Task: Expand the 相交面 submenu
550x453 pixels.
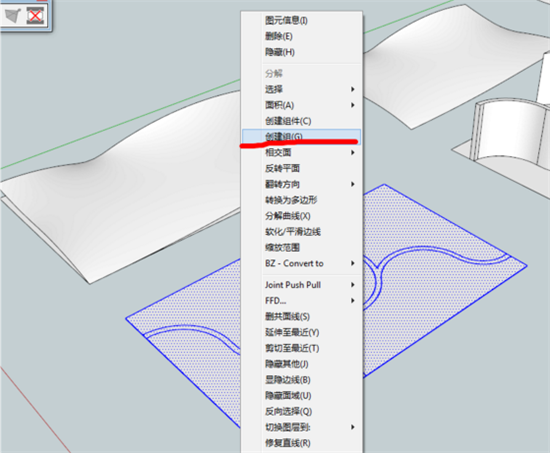Action: click(x=301, y=153)
